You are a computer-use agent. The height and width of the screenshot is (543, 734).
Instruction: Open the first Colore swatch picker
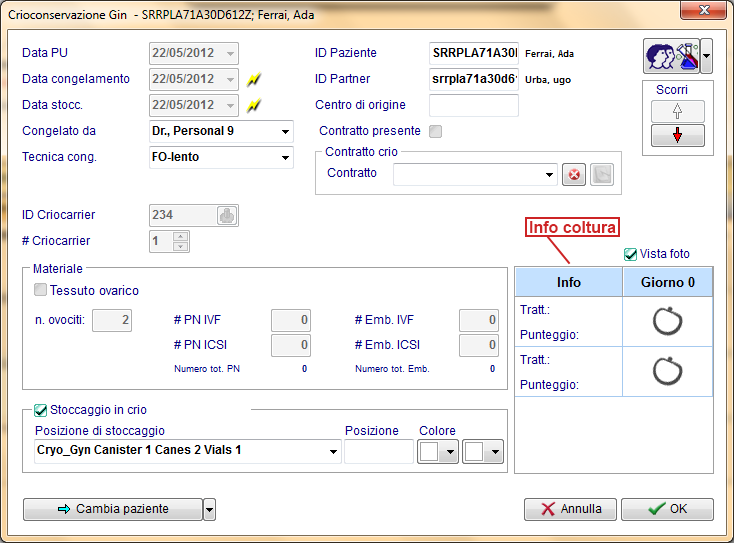click(438, 452)
